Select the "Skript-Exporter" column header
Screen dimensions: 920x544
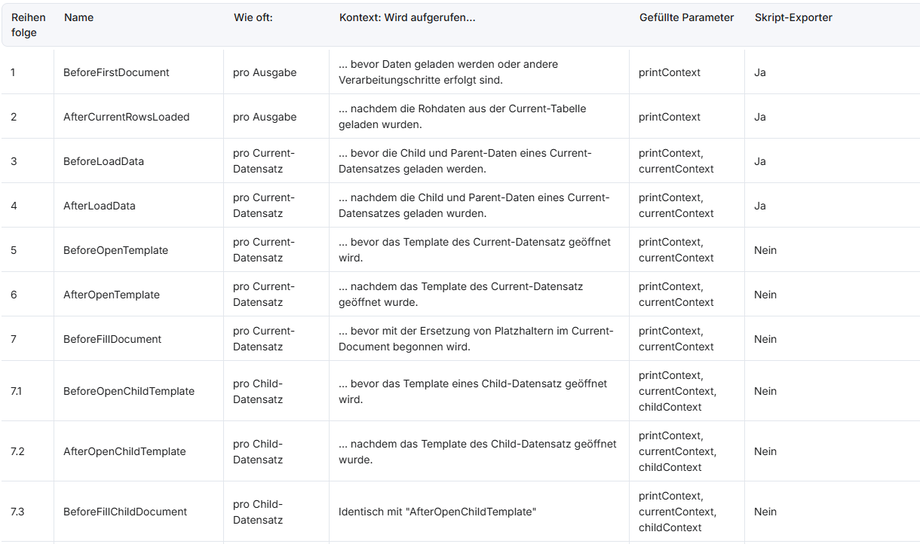pyautogui.click(x=793, y=17)
